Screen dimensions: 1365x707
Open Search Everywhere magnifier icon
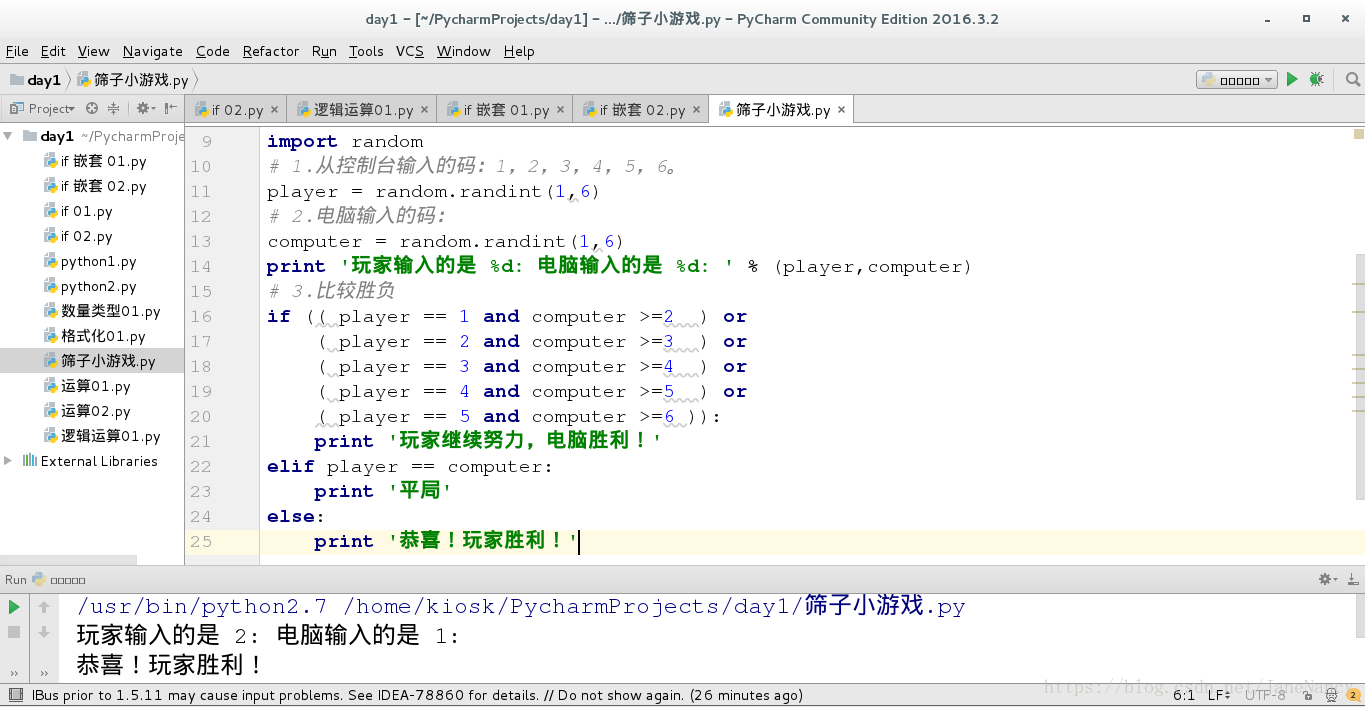click(x=1353, y=79)
